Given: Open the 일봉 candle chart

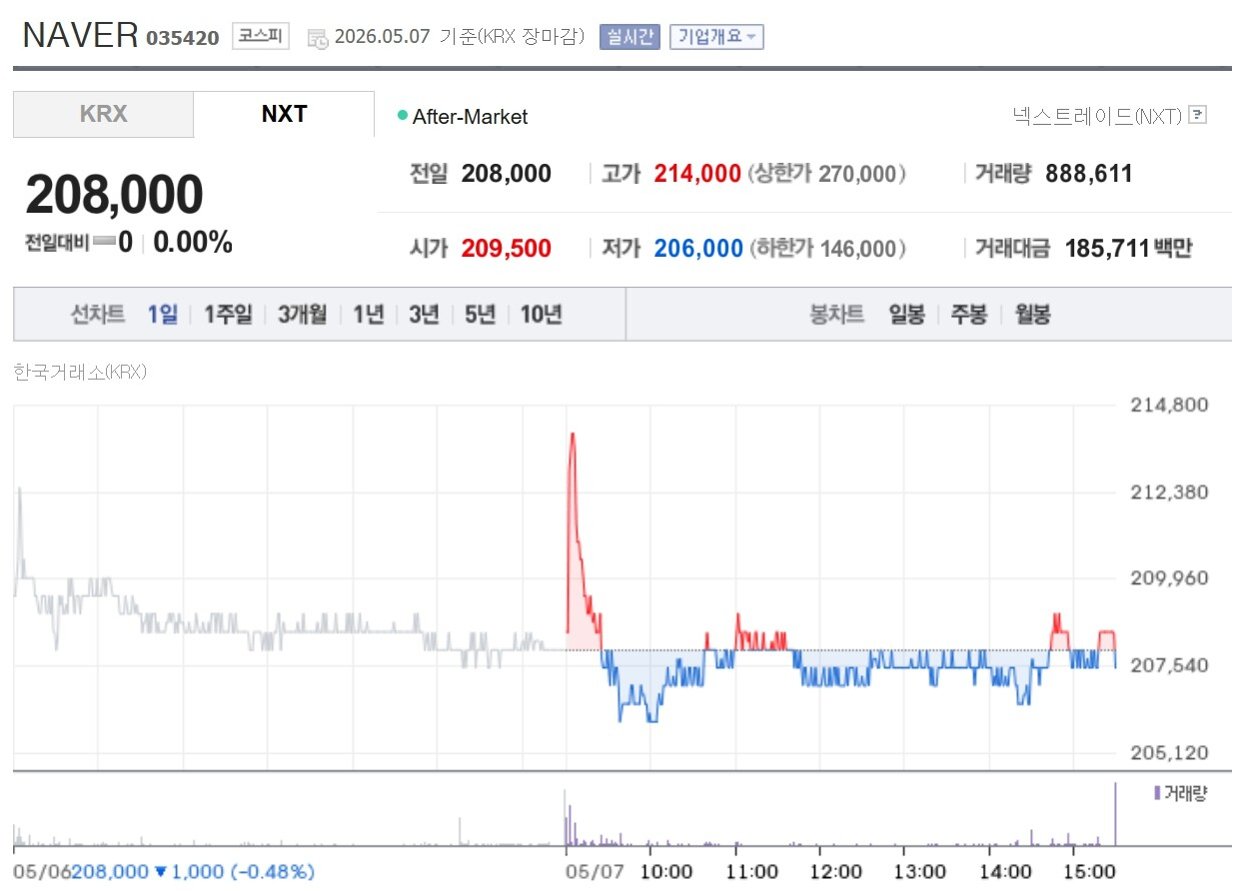Looking at the screenshot, I should 906,315.
